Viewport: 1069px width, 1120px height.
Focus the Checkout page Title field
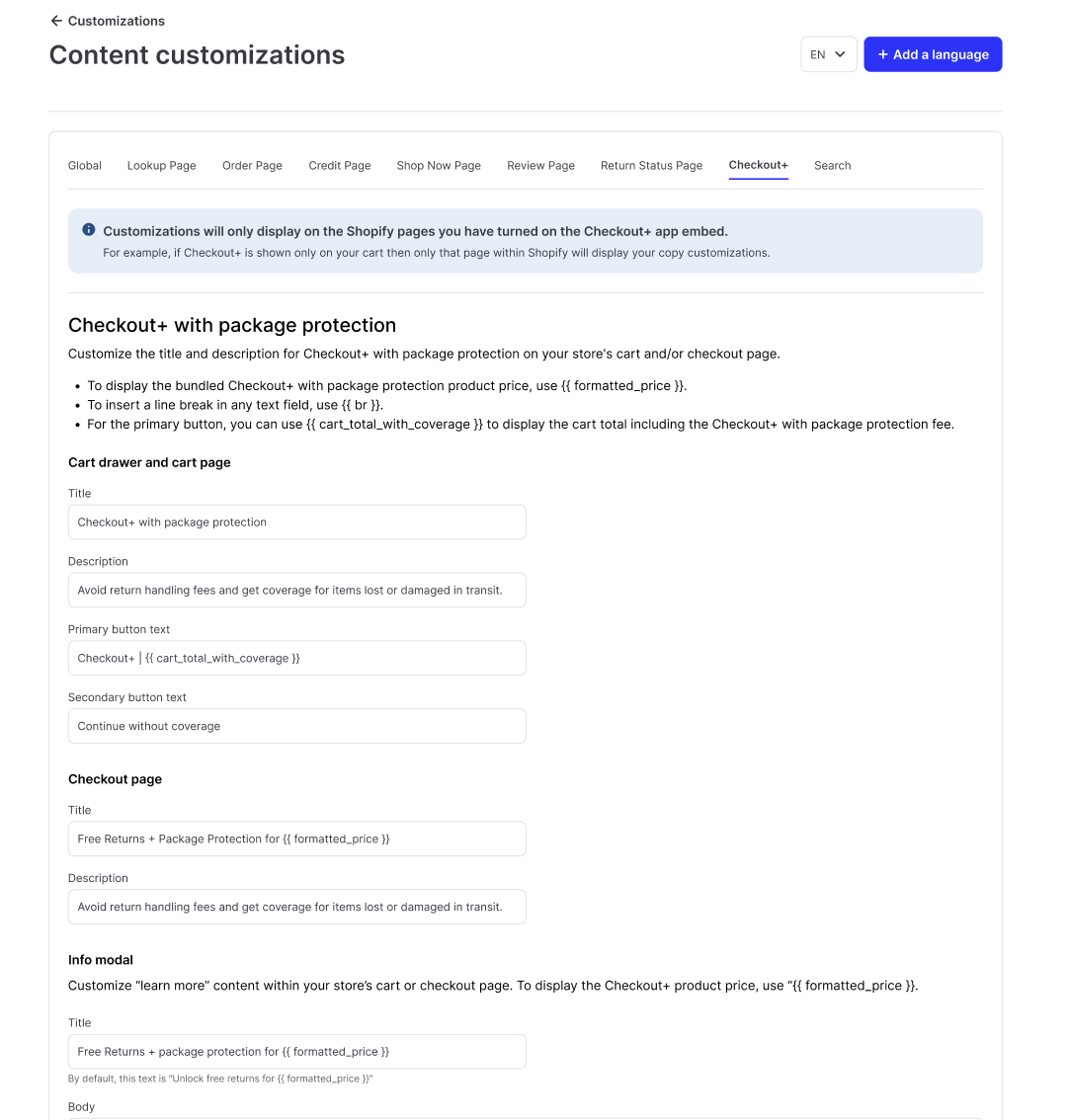pyautogui.click(x=296, y=839)
